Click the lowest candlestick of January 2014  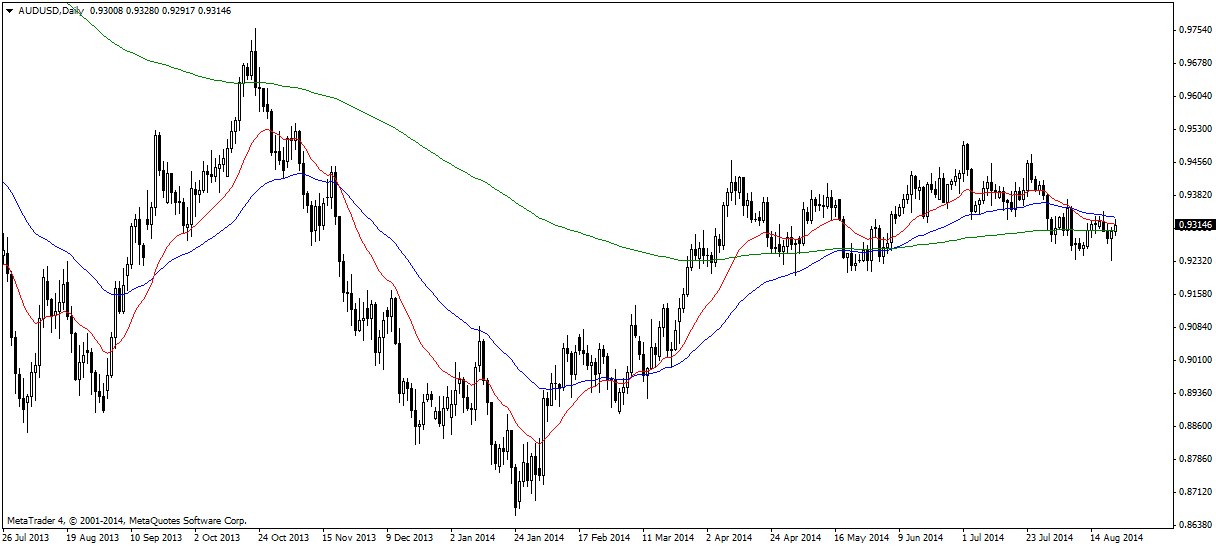coord(516,510)
